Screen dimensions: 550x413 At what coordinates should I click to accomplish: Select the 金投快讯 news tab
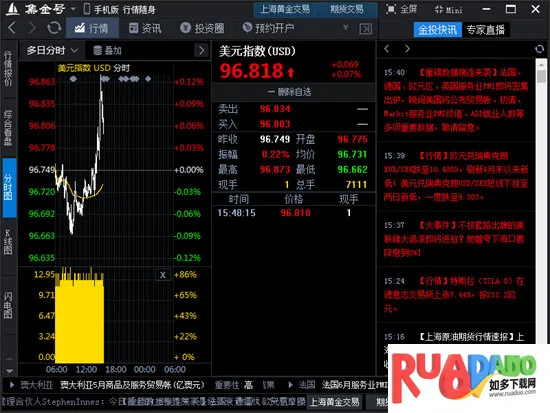point(437,30)
